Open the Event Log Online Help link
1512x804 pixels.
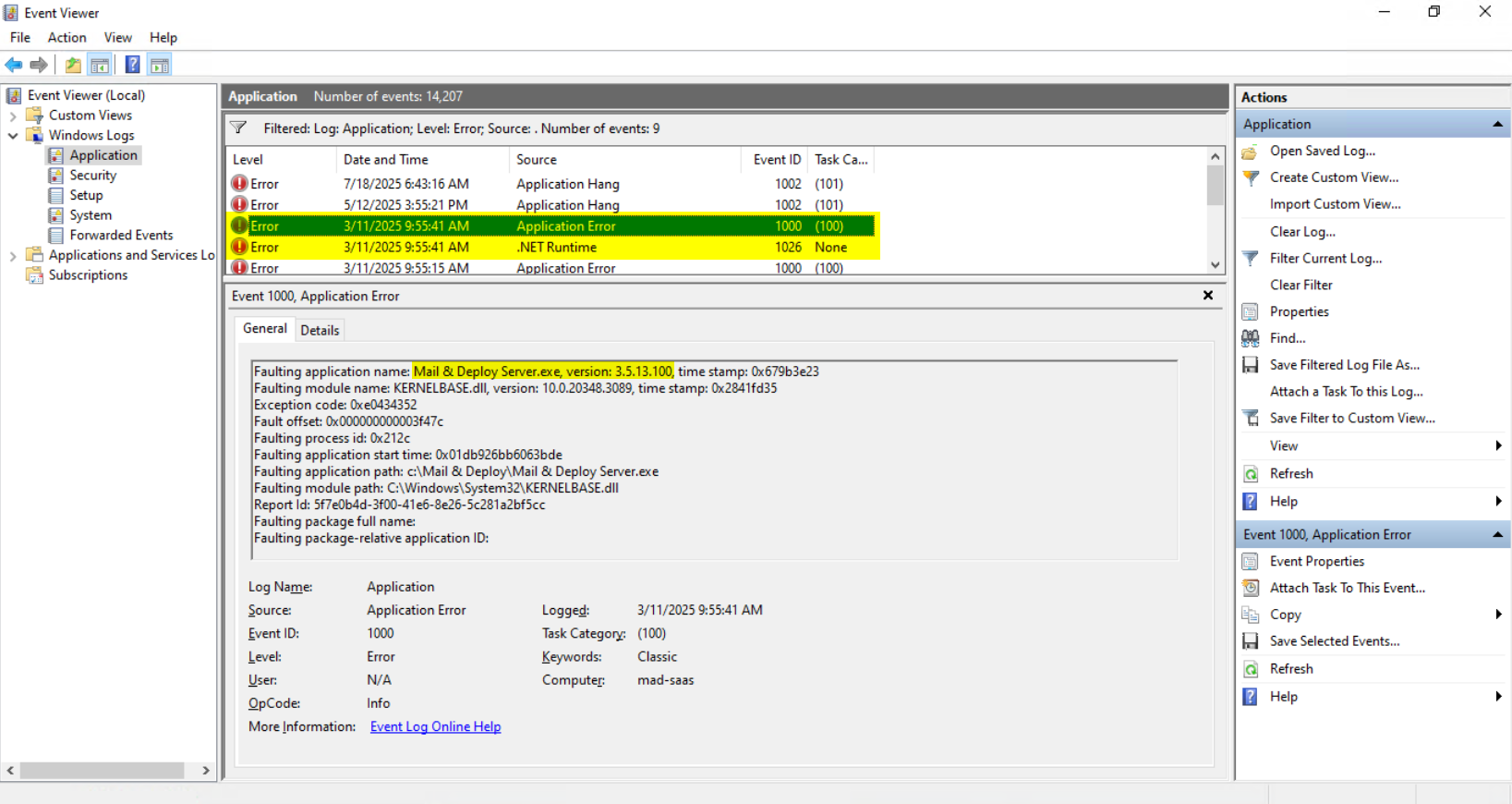pyautogui.click(x=436, y=726)
